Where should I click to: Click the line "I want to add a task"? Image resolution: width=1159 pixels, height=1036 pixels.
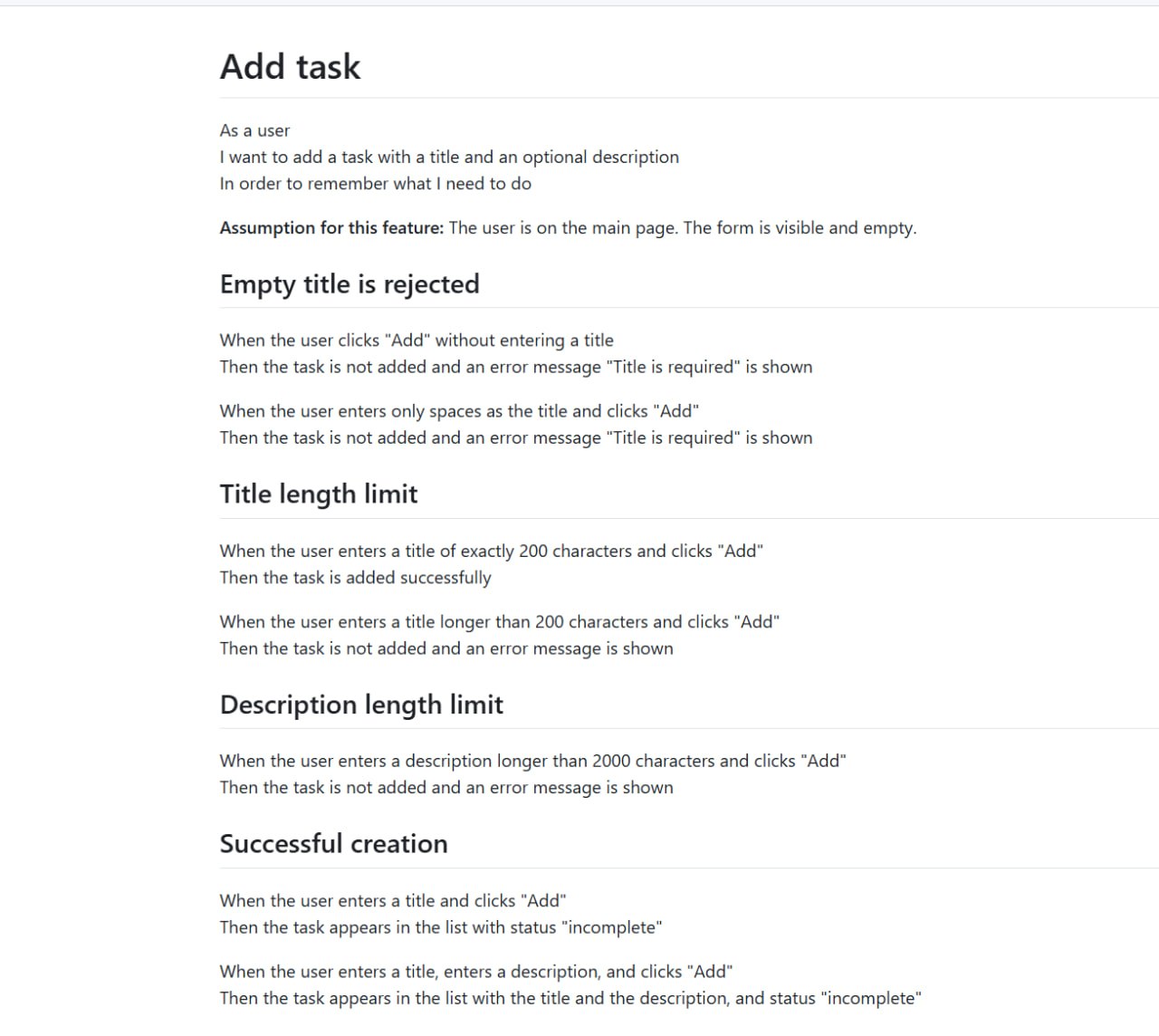pyautogui.click(x=449, y=158)
